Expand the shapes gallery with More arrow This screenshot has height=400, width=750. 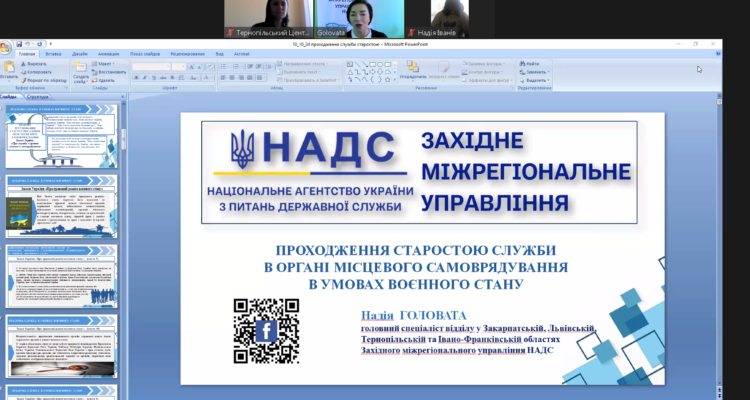pyautogui.click(x=395, y=80)
